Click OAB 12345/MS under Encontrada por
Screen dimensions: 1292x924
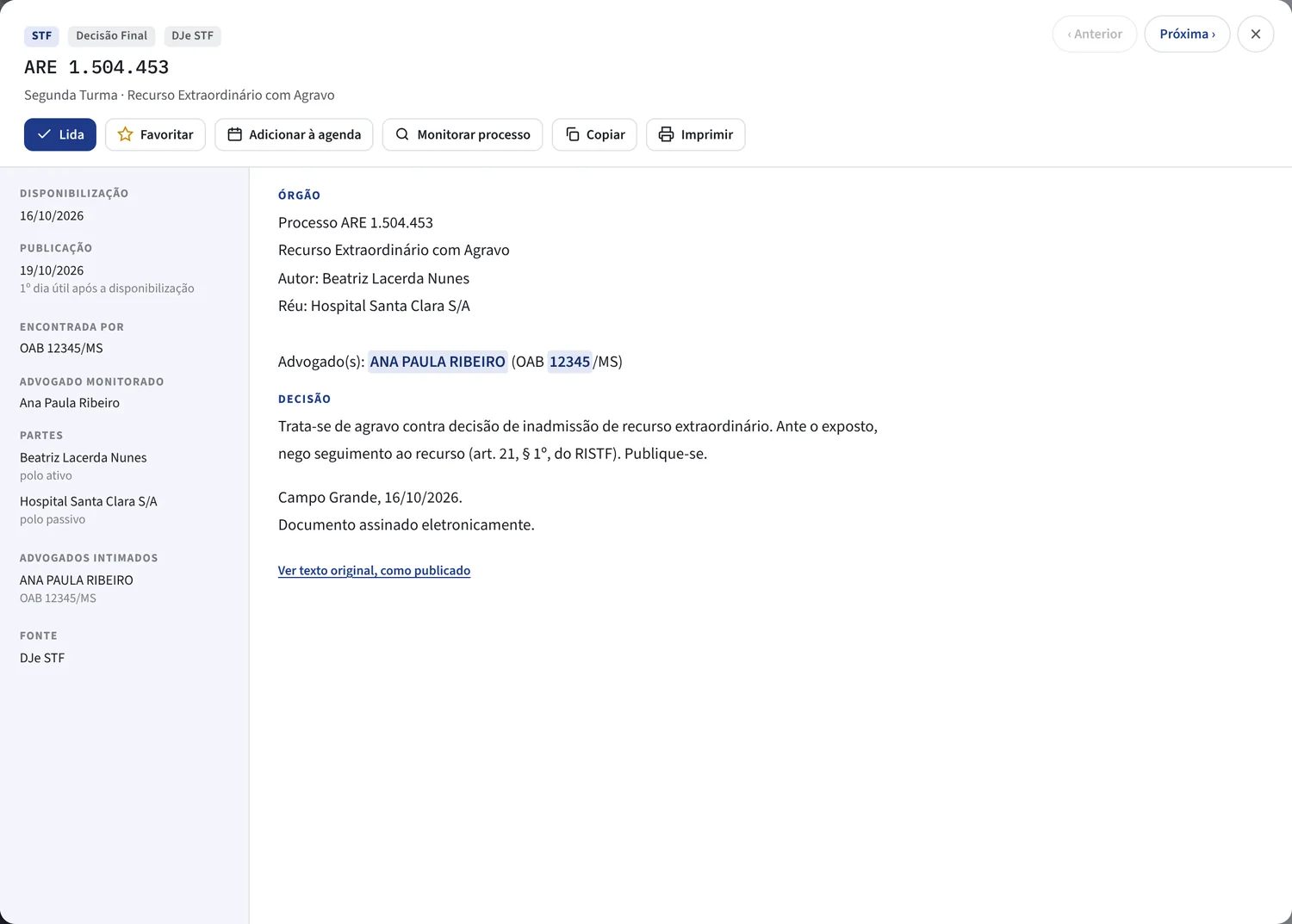point(61,348)
